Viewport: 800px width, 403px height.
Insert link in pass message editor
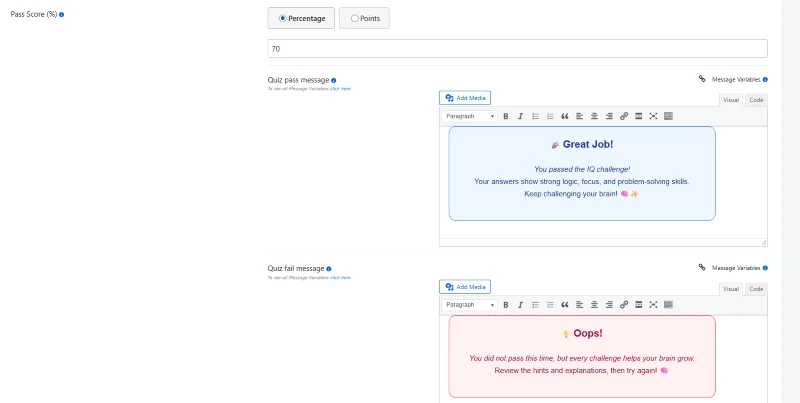[x=624, y=116]
